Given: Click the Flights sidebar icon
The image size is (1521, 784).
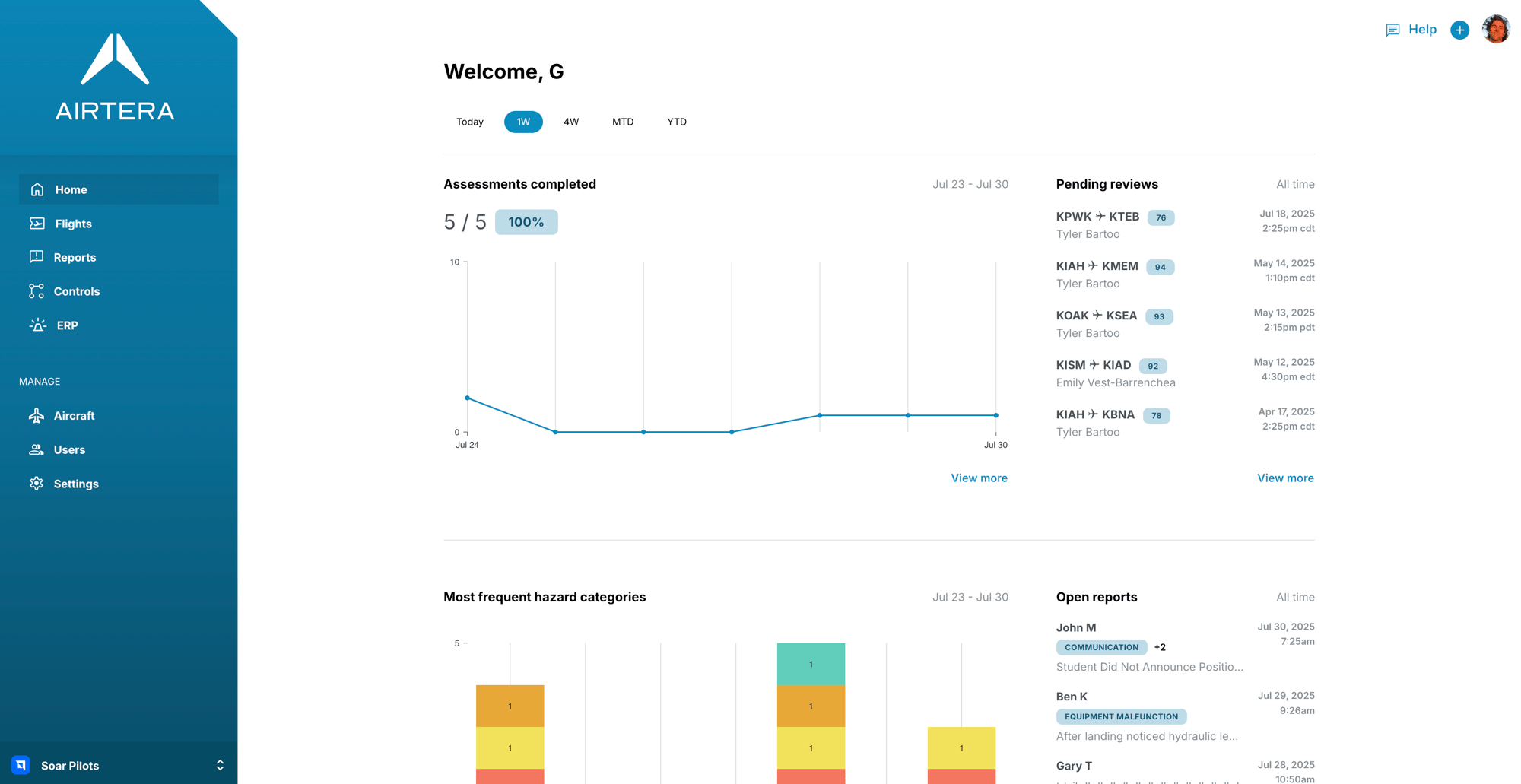Looking at the screenshot, I should (x=37, y=224).
